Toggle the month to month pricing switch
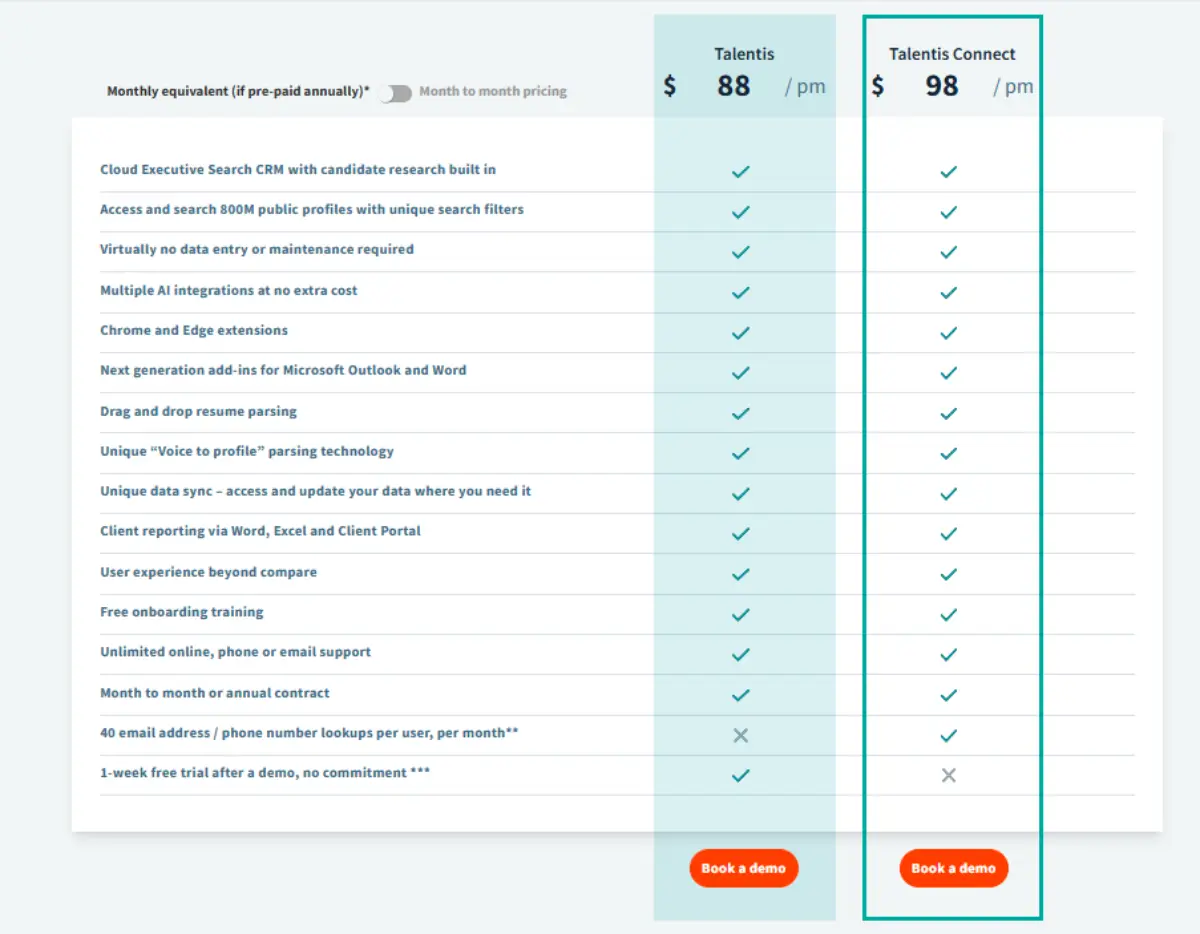Screen dimensions: 1200x934 tap(396, 93)
